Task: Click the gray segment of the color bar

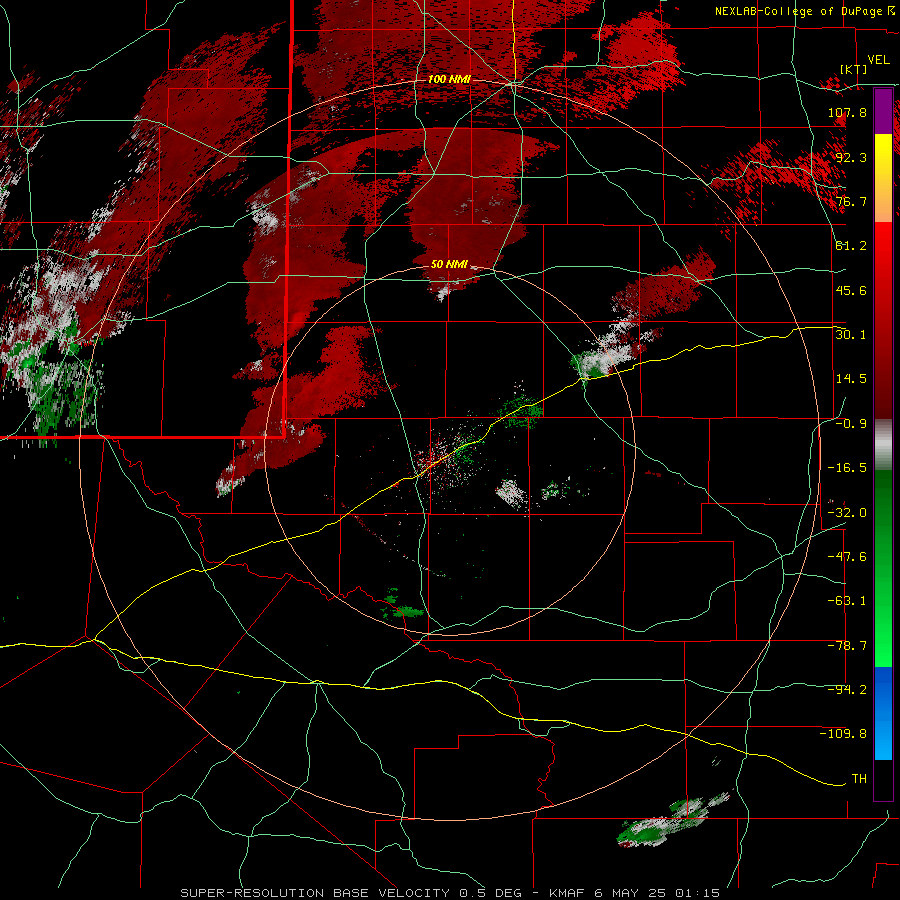Action: click(883, 445)
